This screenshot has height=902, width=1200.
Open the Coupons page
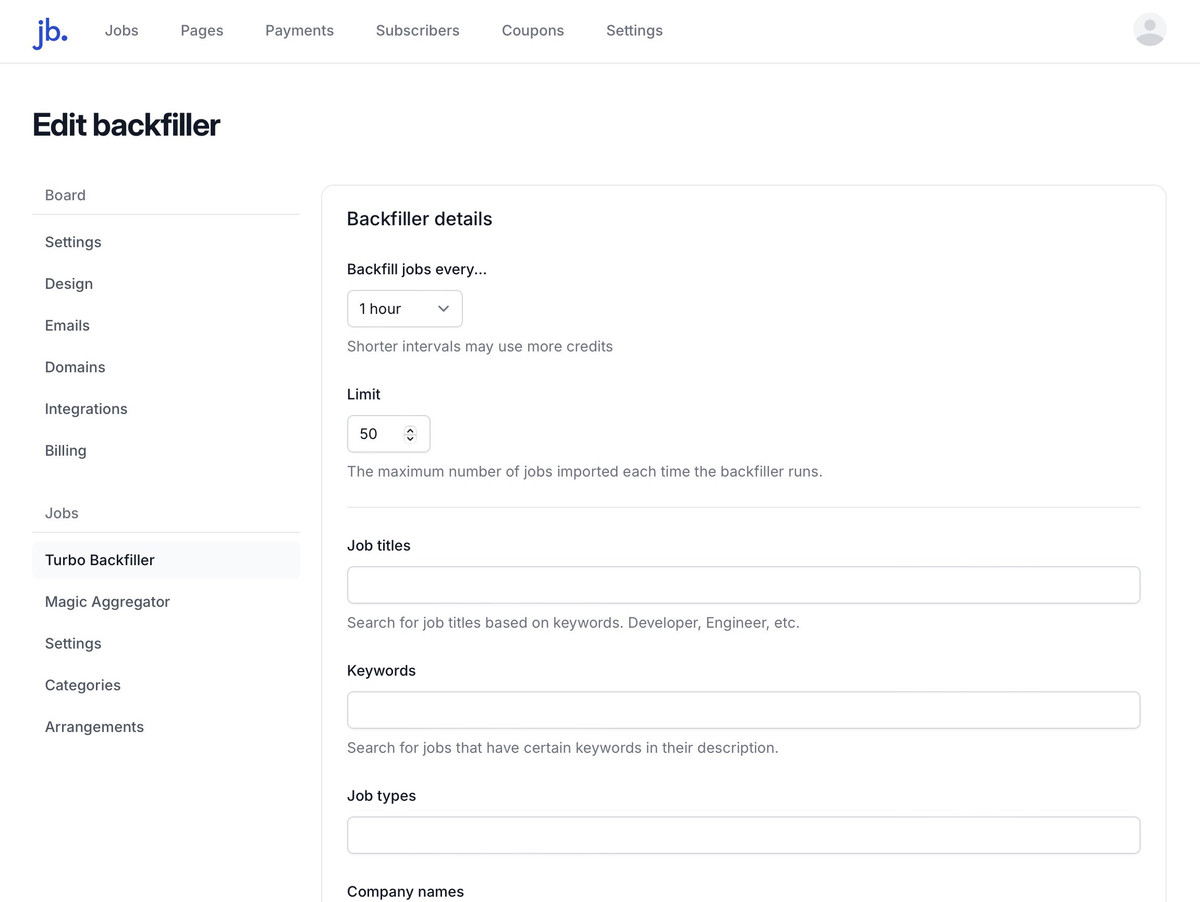coord(532,31)
